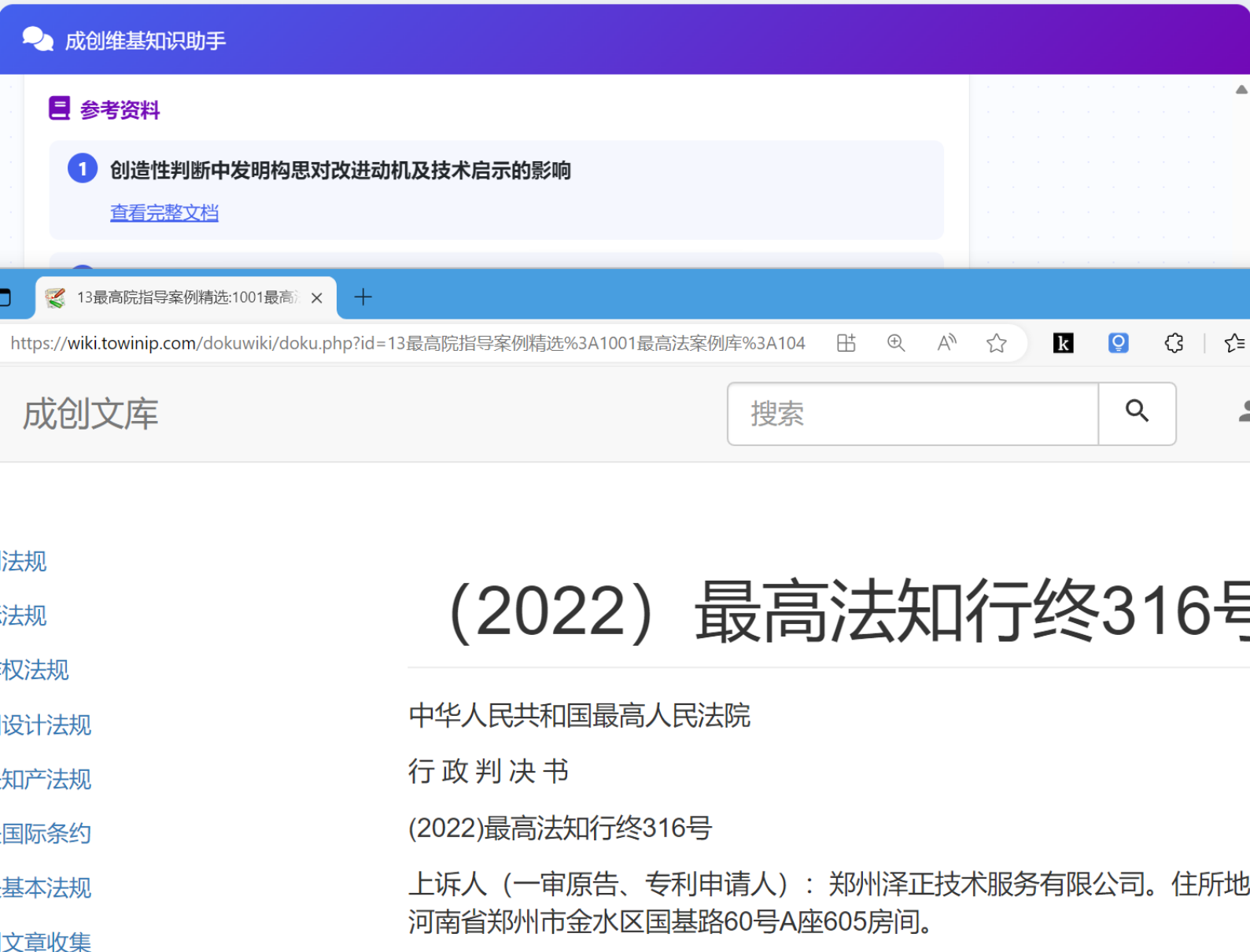This screenshot has width=1250, height=952.
Task: Open the blue chat extension icon
Action: tap(1118, 343)
